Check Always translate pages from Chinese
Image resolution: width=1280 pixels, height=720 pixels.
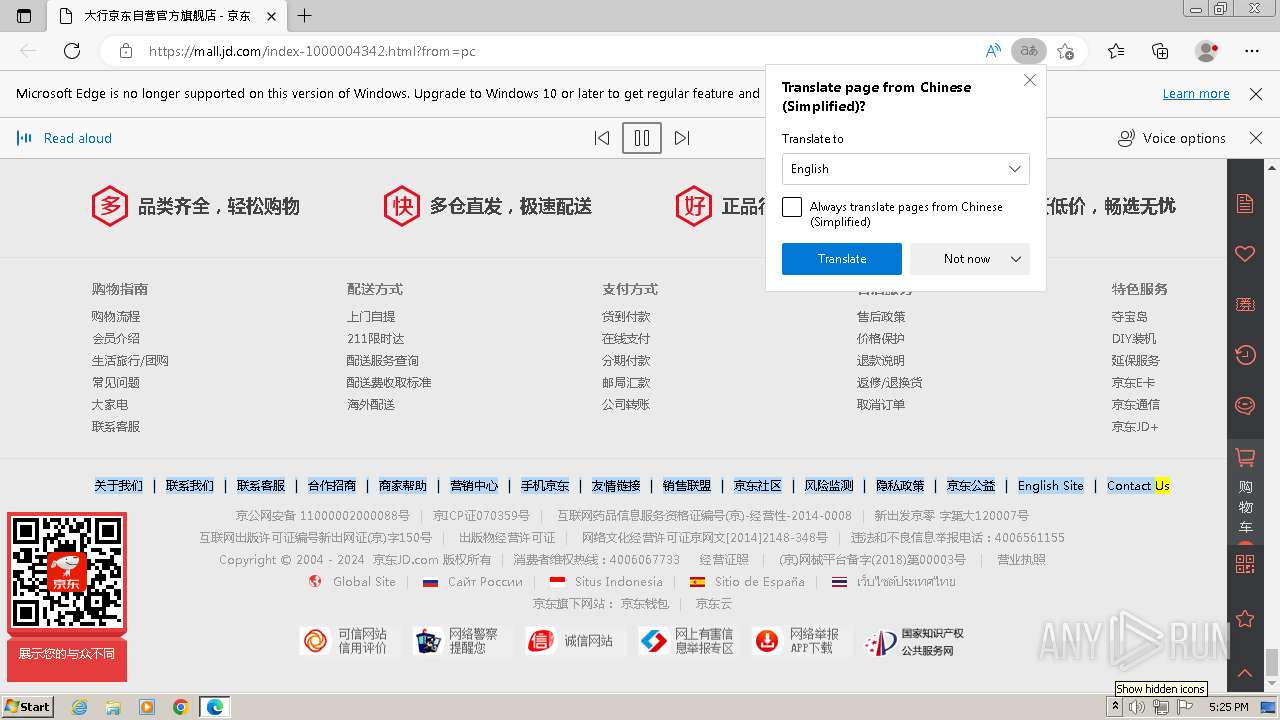(x=792, y=207)
